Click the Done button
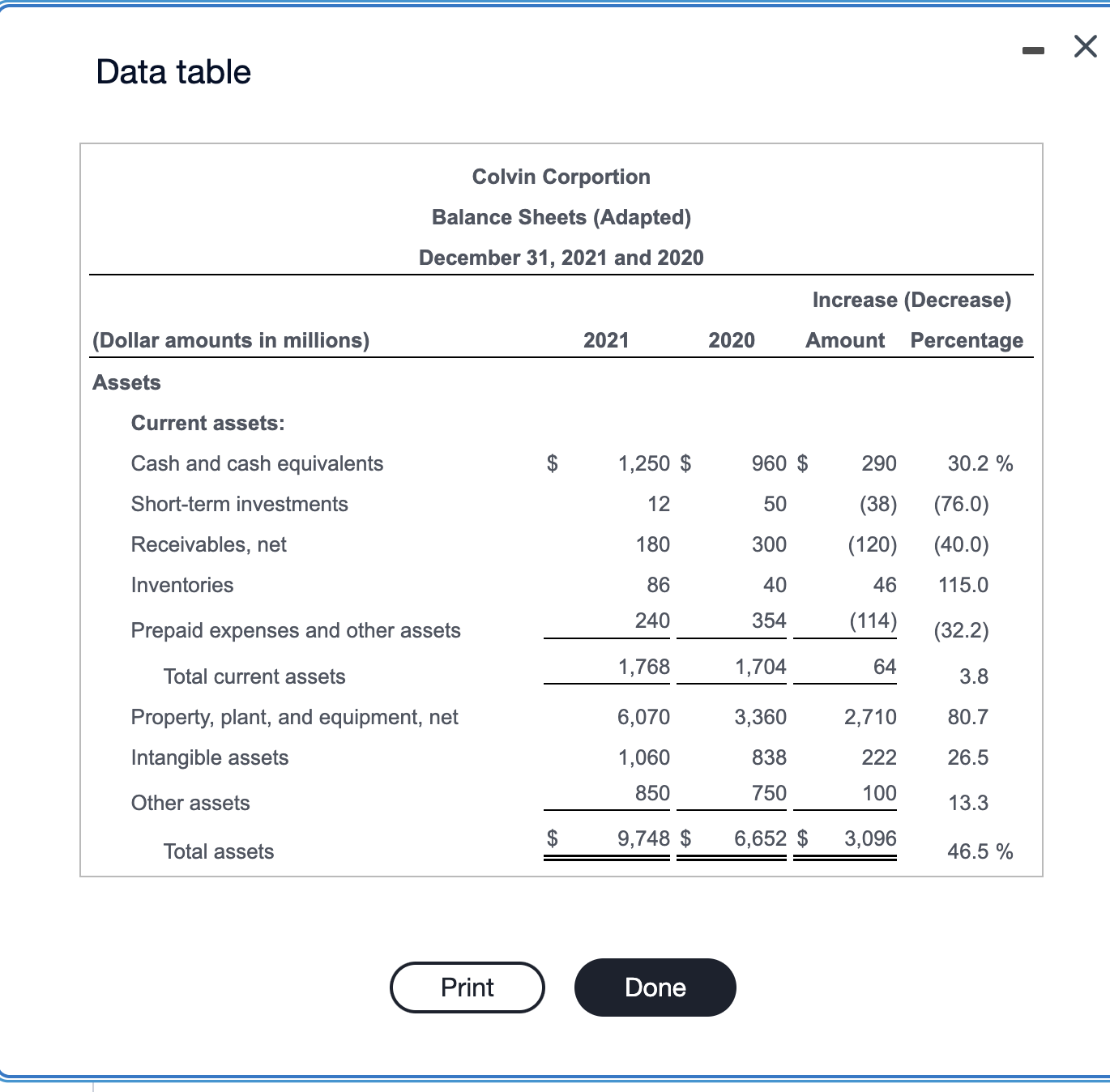The image size is (1110, 1092). (x=655, y=987)
